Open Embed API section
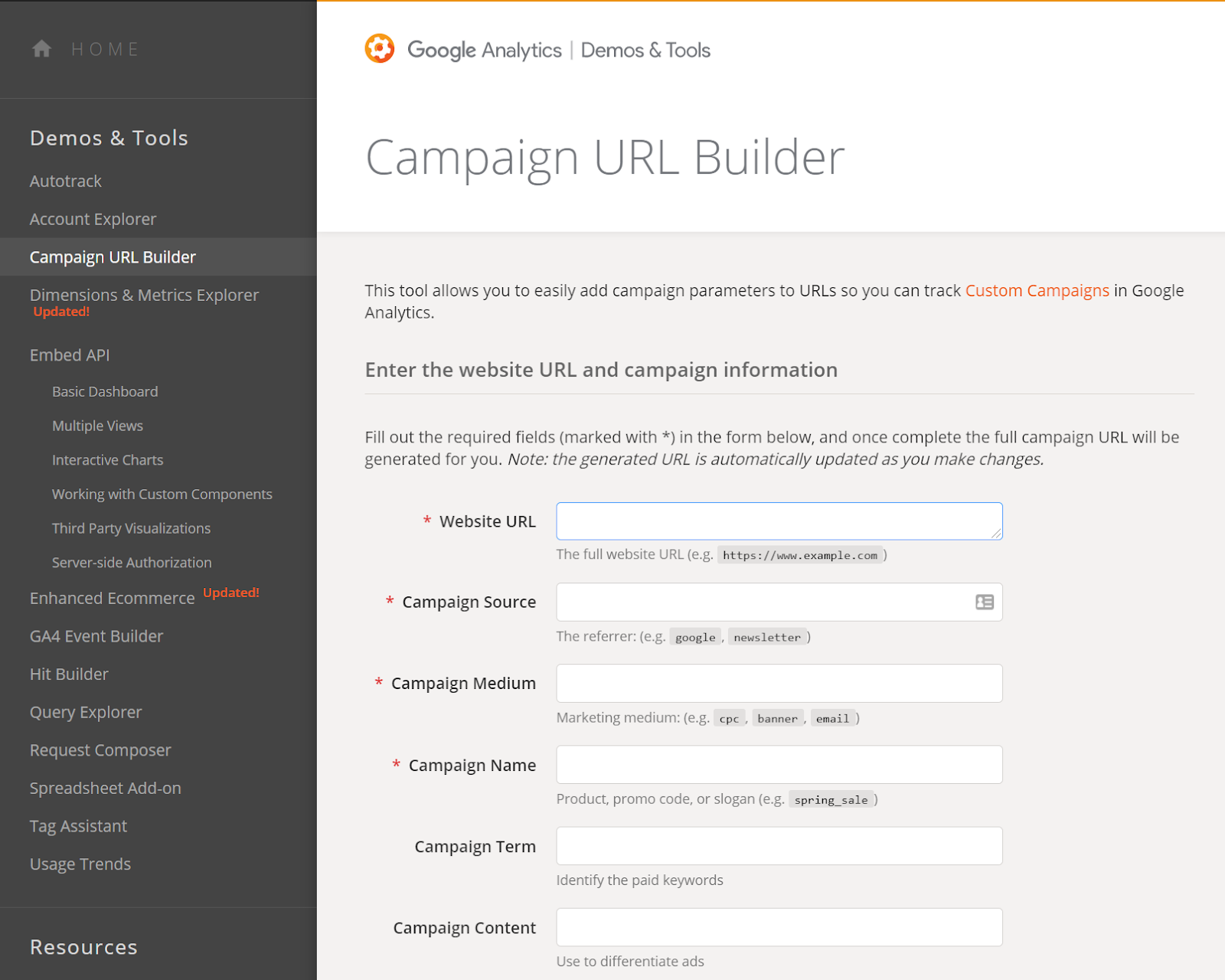Viewport: 1225px width, 980px height. (70, 355)
